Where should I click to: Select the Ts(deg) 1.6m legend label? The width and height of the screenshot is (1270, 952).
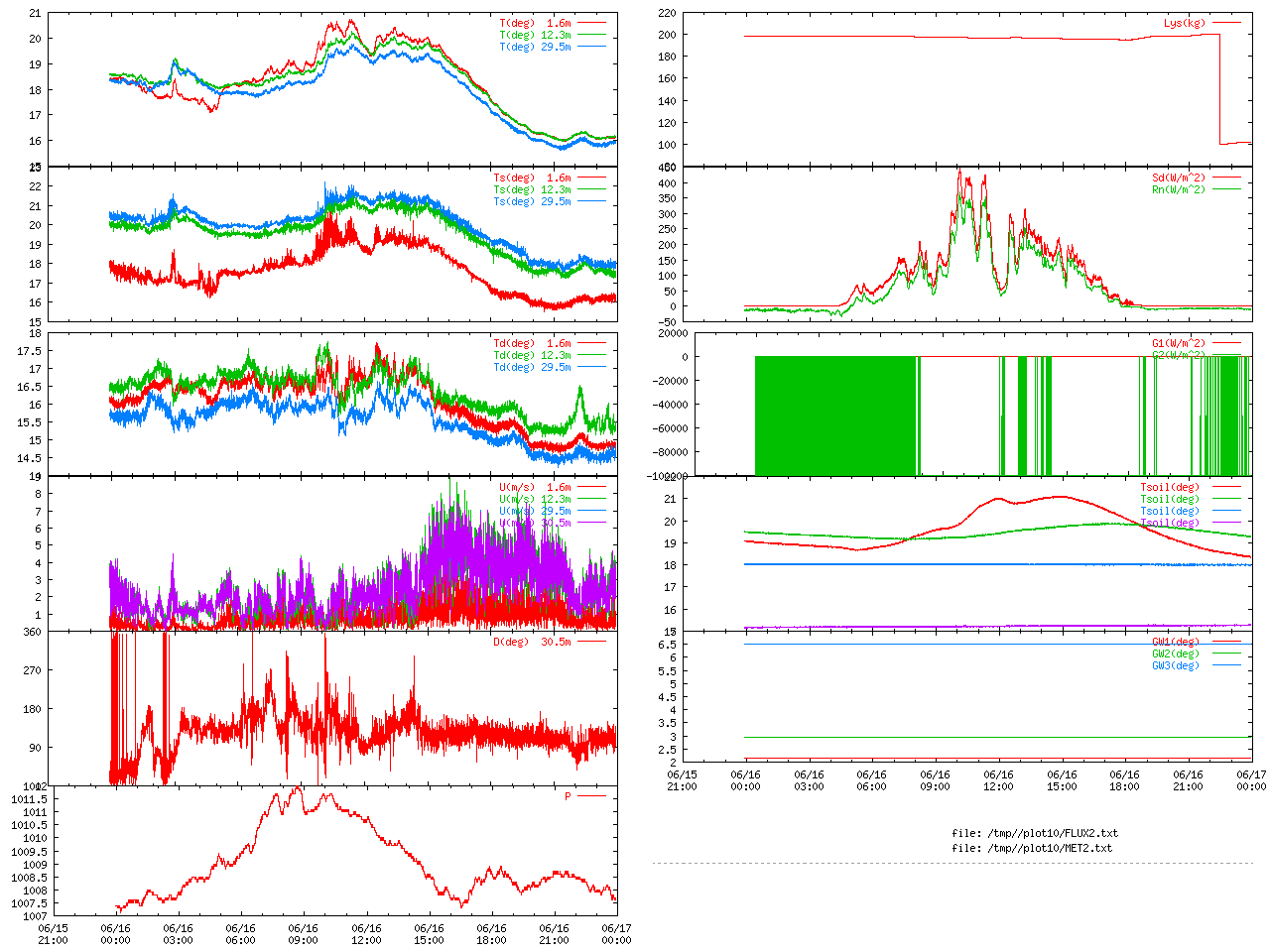532,178
